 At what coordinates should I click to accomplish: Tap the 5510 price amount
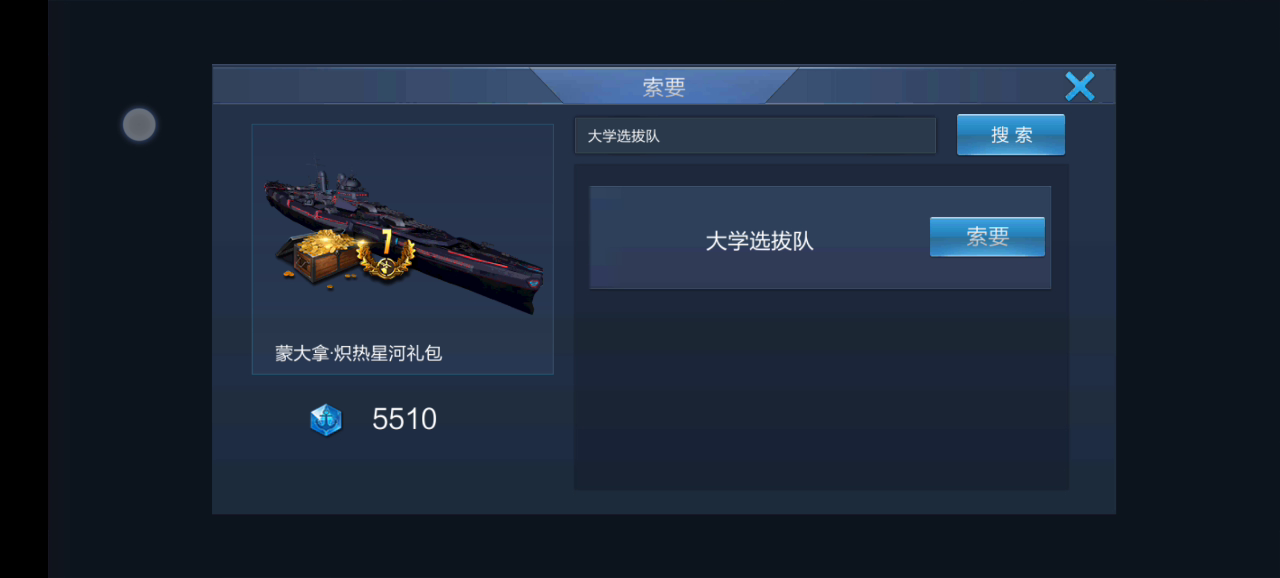coord(404,420)
